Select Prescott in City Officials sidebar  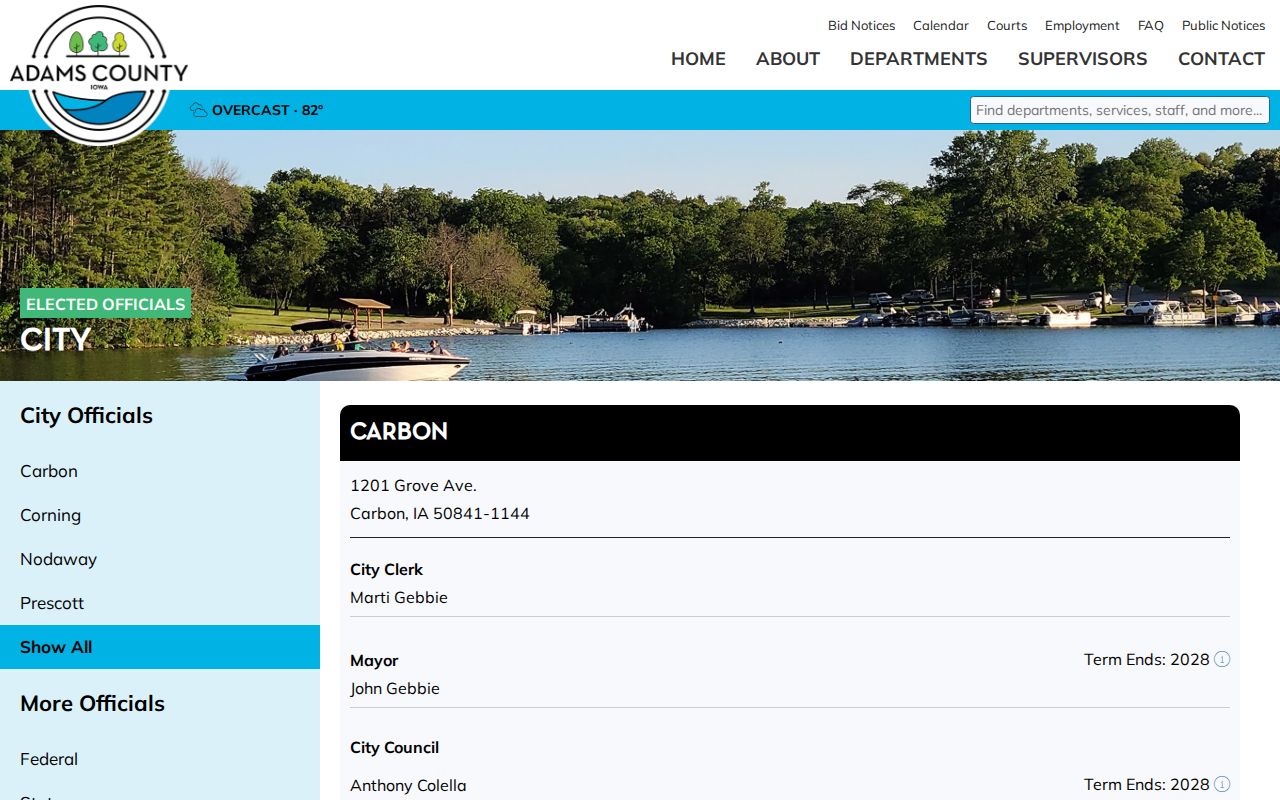point(160,603)
